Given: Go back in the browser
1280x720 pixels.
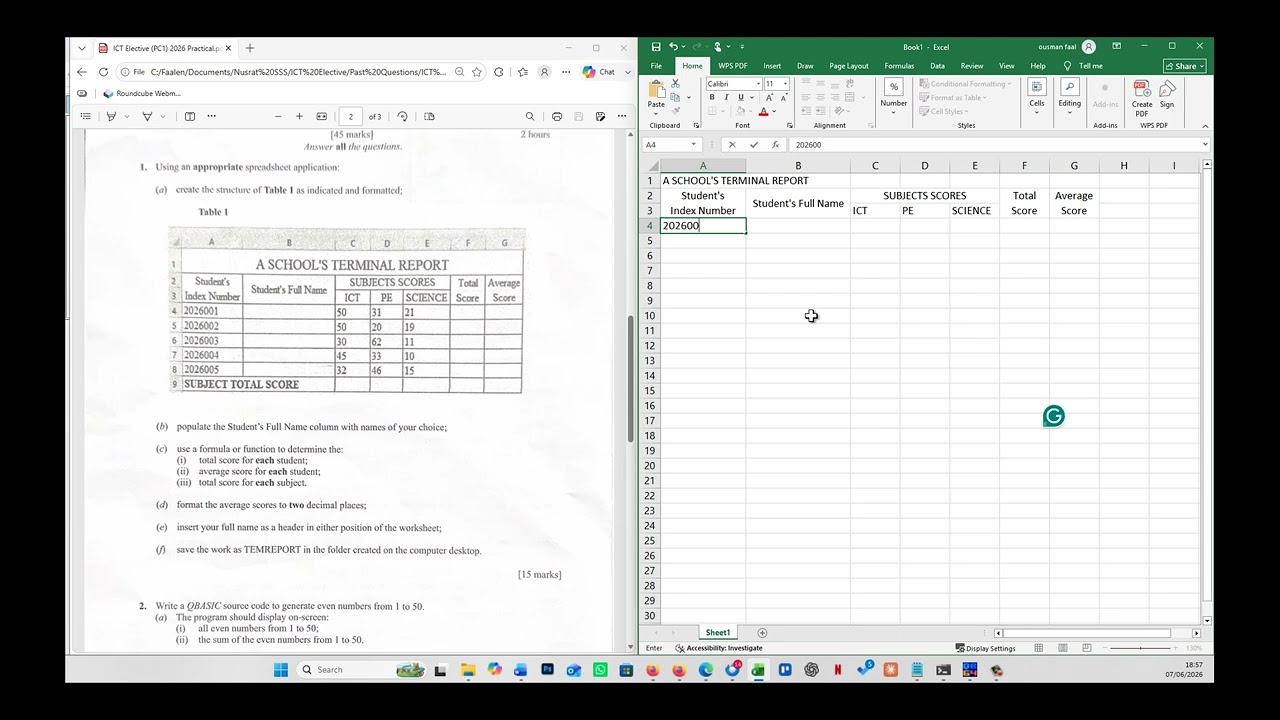Looking at the screenshot, I should (x=82, y=72).
